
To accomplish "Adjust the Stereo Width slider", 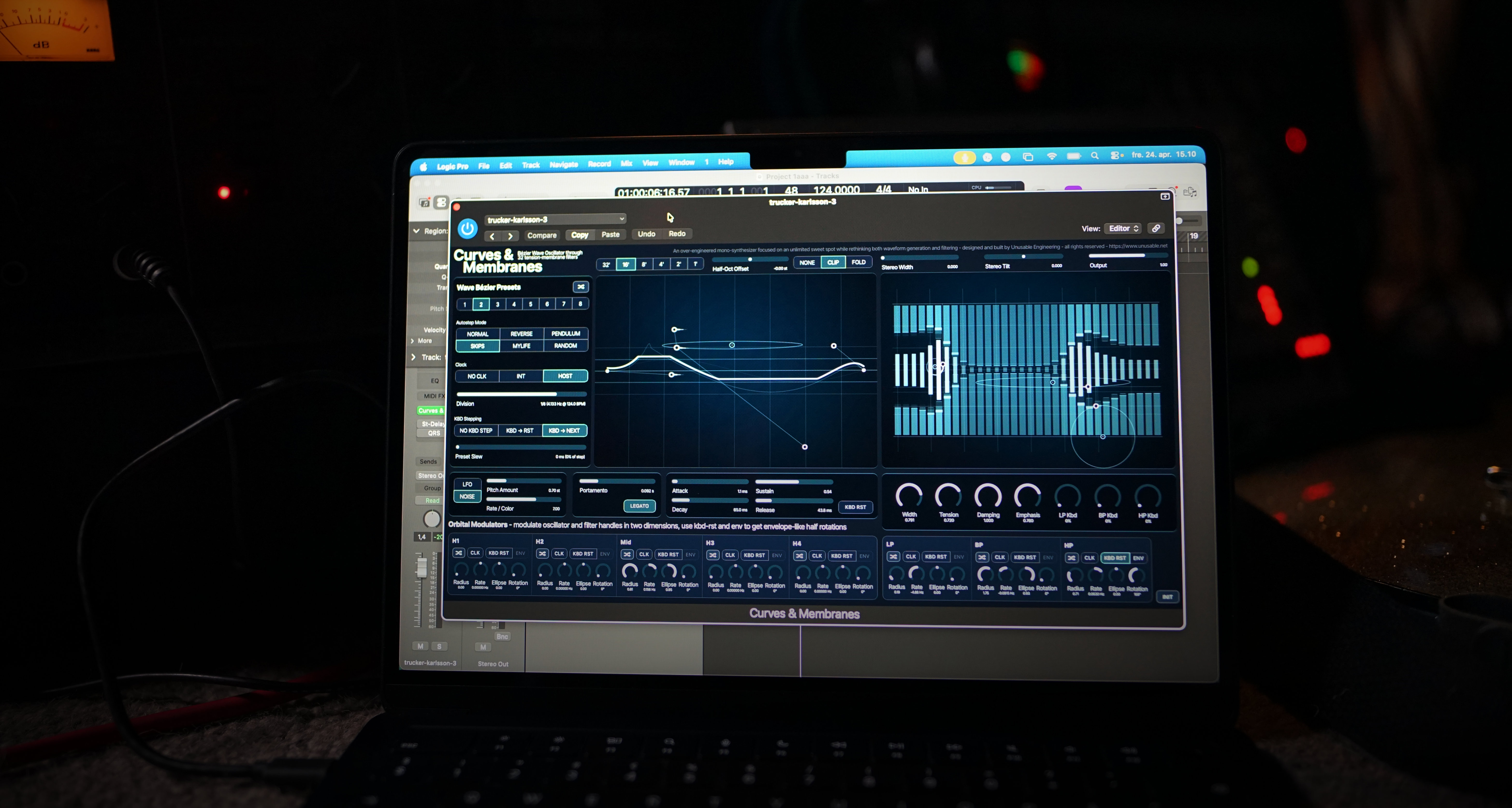I will [x=920, y=258].
